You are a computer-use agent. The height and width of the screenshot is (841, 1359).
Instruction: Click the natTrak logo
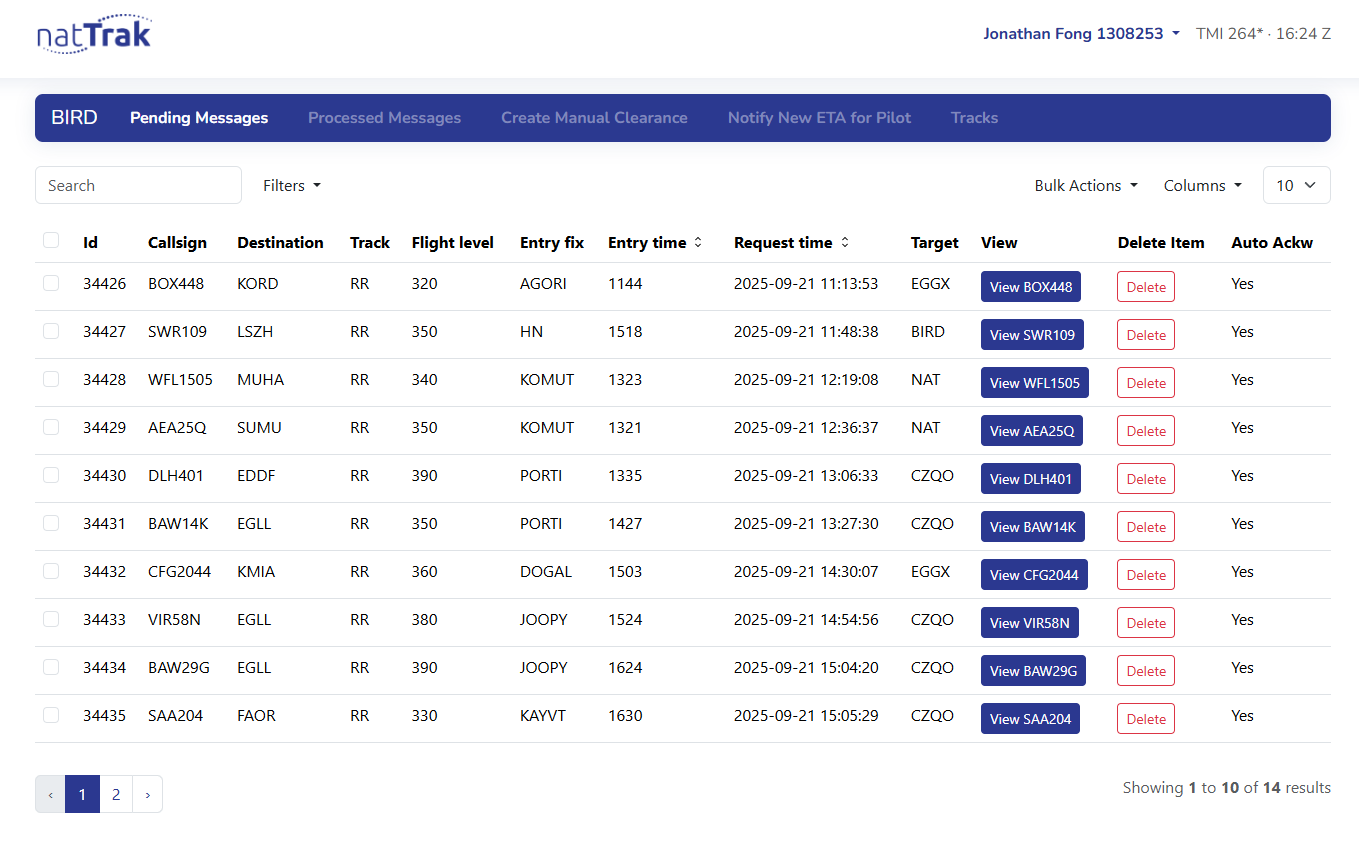[x=94, y=34]
